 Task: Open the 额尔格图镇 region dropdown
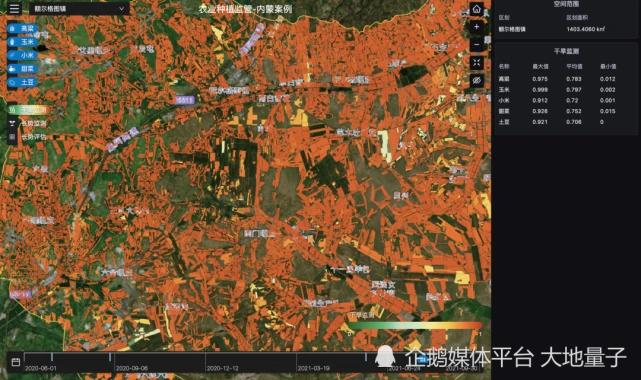tap(79, 9)
